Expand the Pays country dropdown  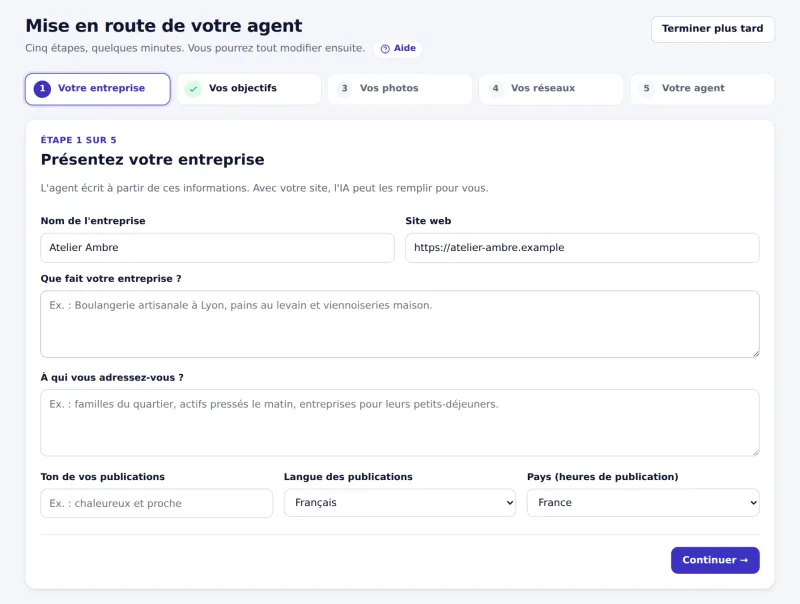pyautogui.click(x=643, y=502)
